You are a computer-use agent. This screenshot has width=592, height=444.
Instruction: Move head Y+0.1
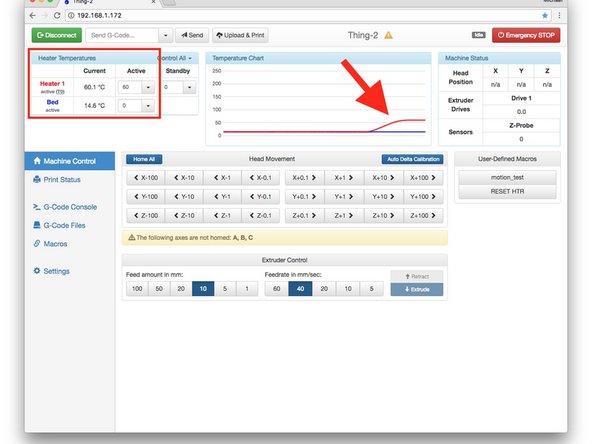[304, 197]
